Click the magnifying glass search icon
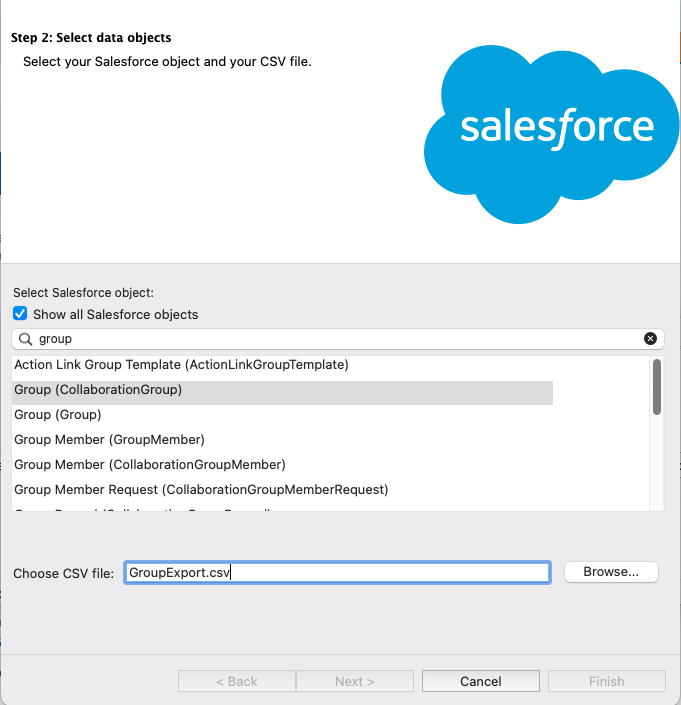Image resolution: width=681 pixels, height=705 pixels. pos(26,339)
